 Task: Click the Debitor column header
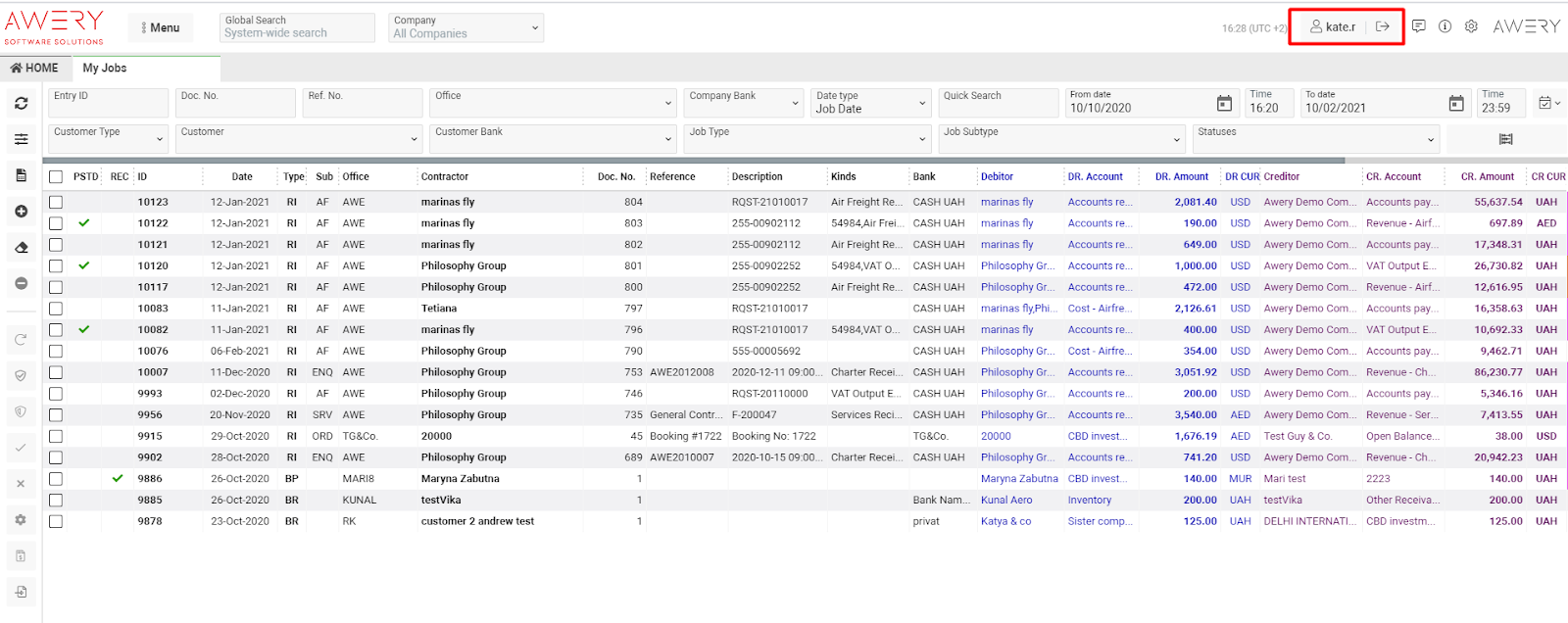click(997, 177)
